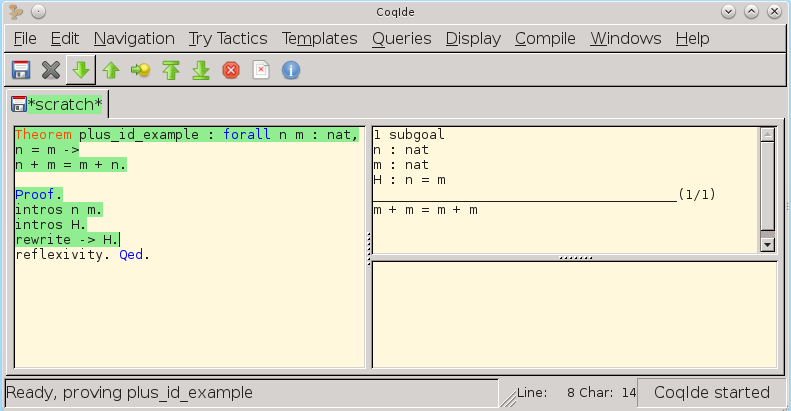Click the 'CoqIde started' status label

[x=712, y=392]
